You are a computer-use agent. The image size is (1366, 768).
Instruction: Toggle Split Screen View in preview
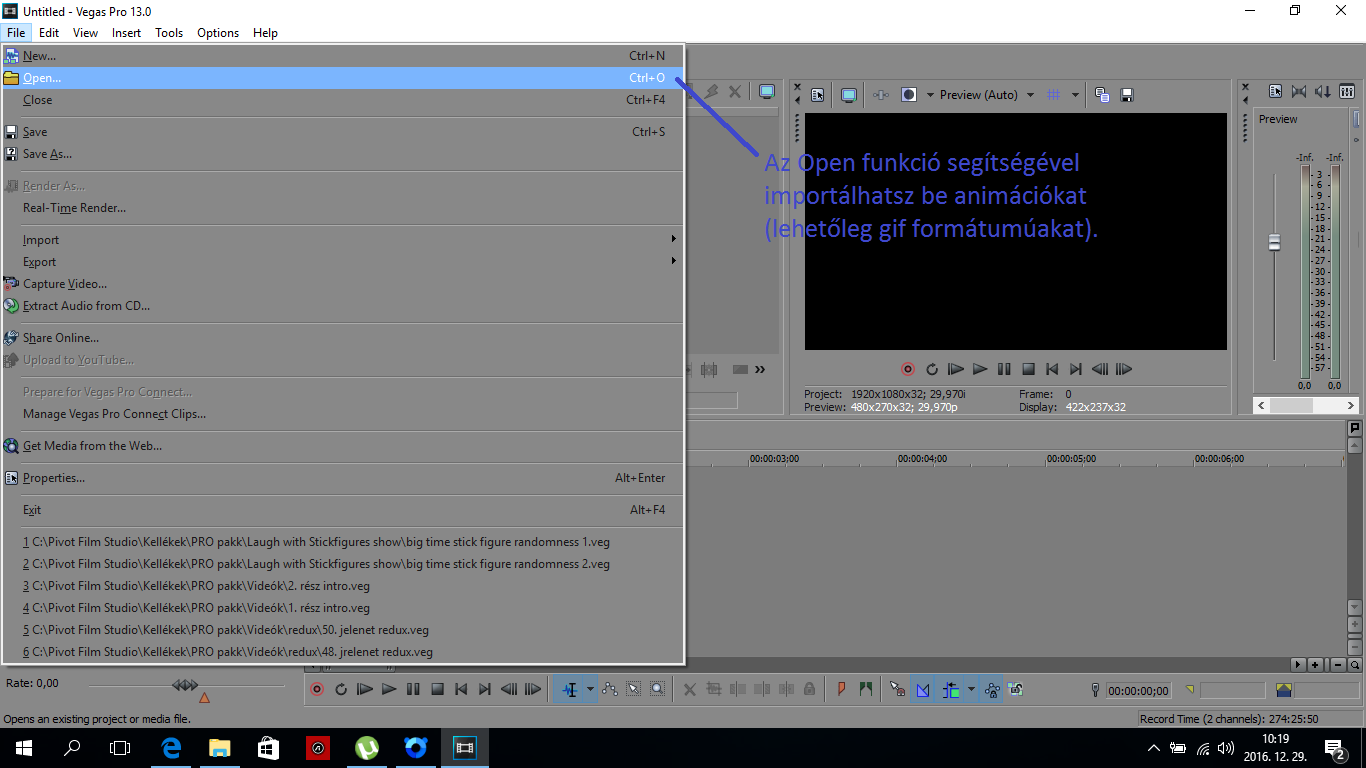pos(909,95)
